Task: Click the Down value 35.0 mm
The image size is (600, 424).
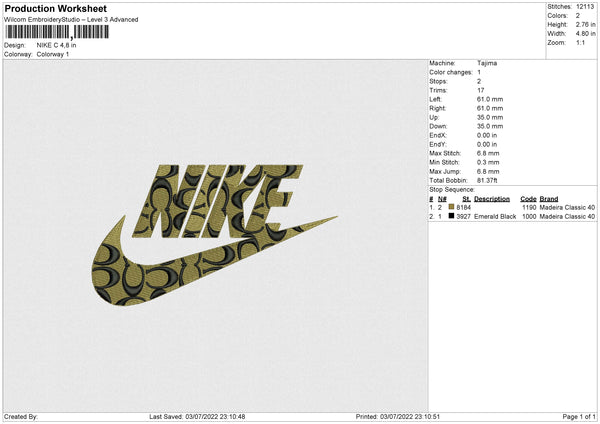Action: click(x=490, y=126)
